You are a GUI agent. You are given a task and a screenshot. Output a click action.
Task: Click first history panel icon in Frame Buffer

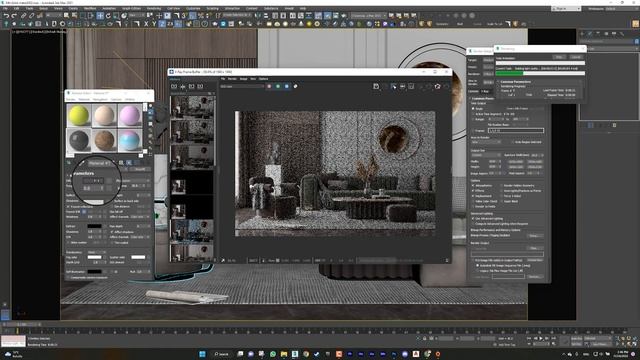click(x=174, y=87)
